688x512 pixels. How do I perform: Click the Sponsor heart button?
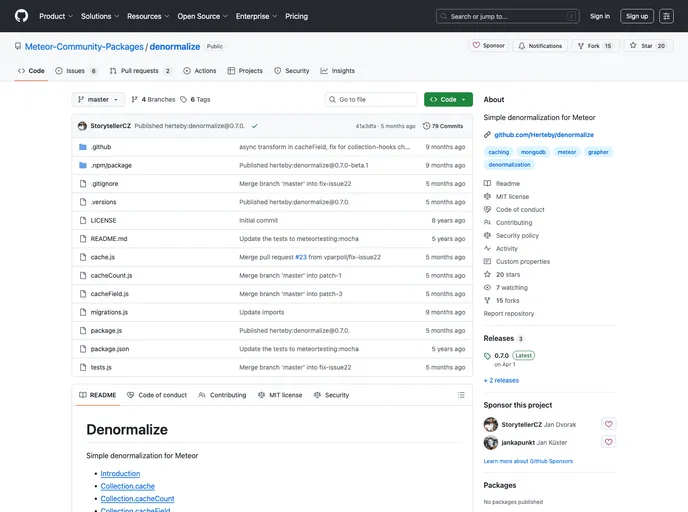(x=489, y=46)
